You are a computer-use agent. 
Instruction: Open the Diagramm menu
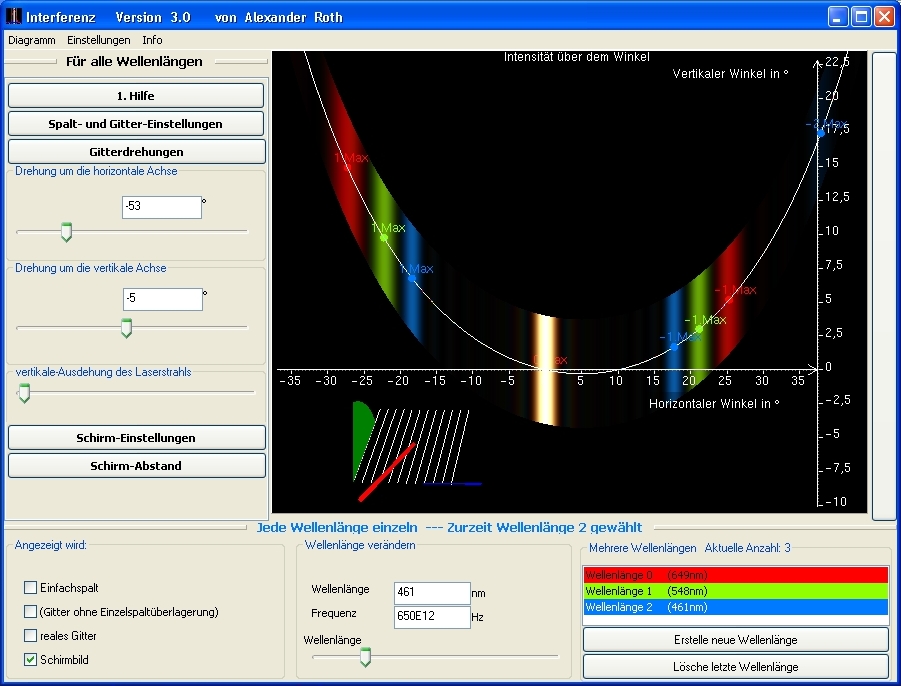pos(32,40)
